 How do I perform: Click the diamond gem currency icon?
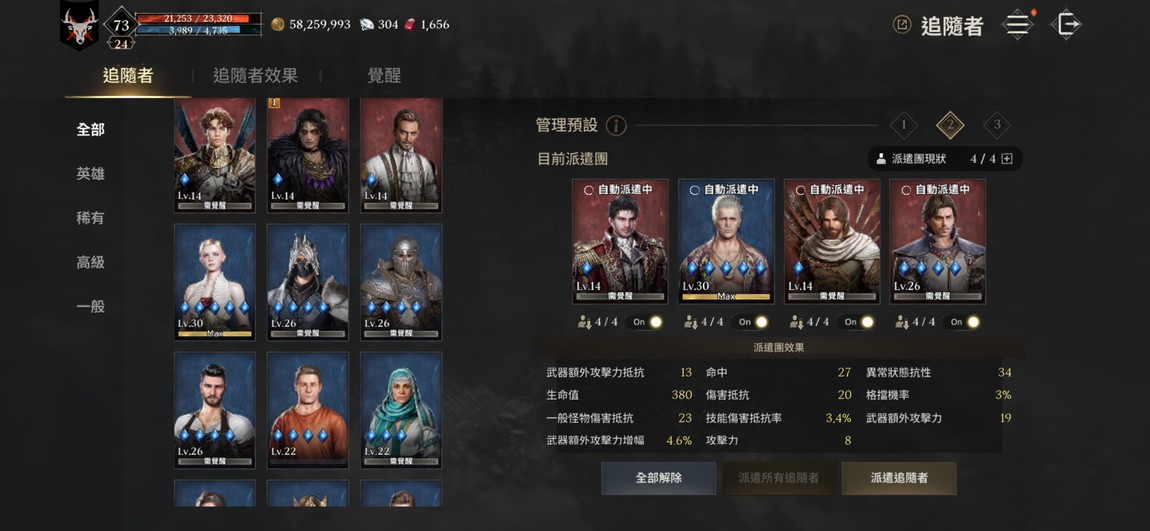click(367, 24)
